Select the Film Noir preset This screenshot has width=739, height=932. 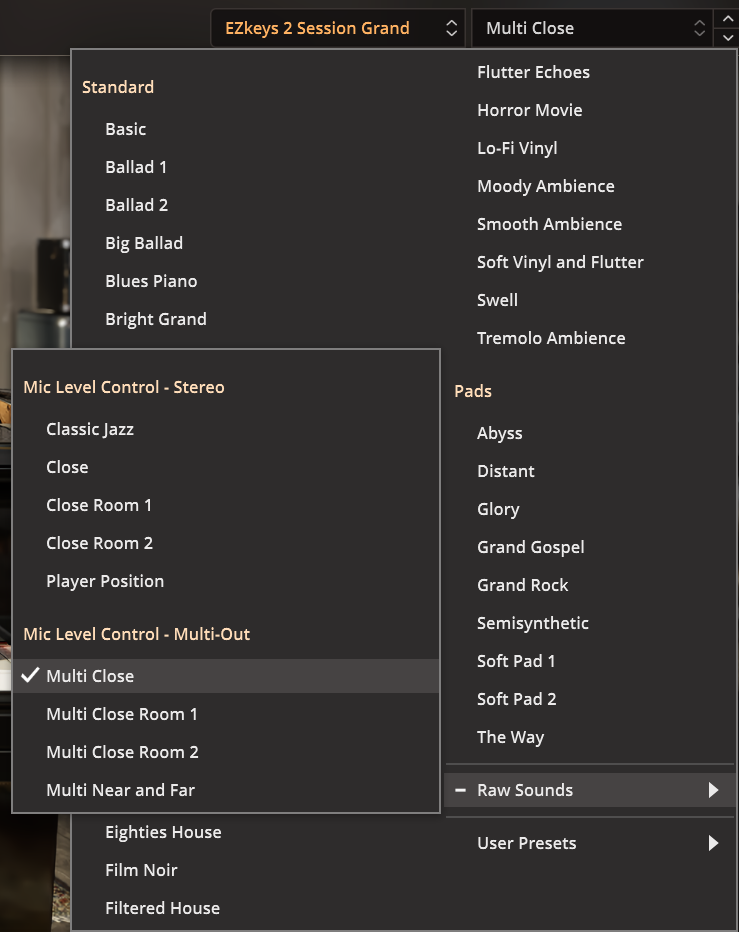tap(141, 870)
